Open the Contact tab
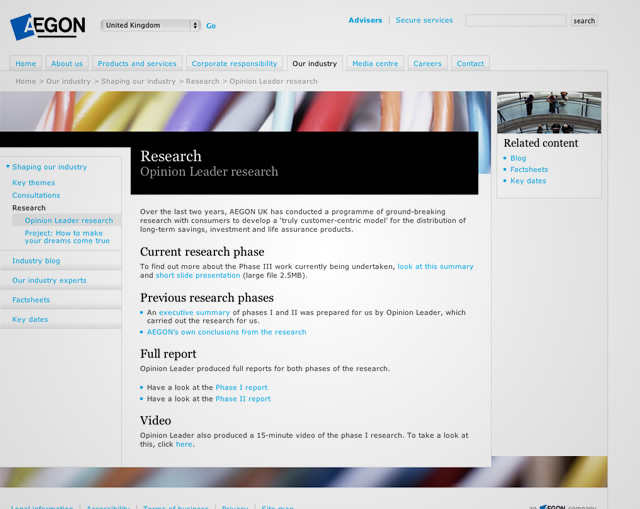640x509 pixels. pyautogui.click(x=470, y=63)
